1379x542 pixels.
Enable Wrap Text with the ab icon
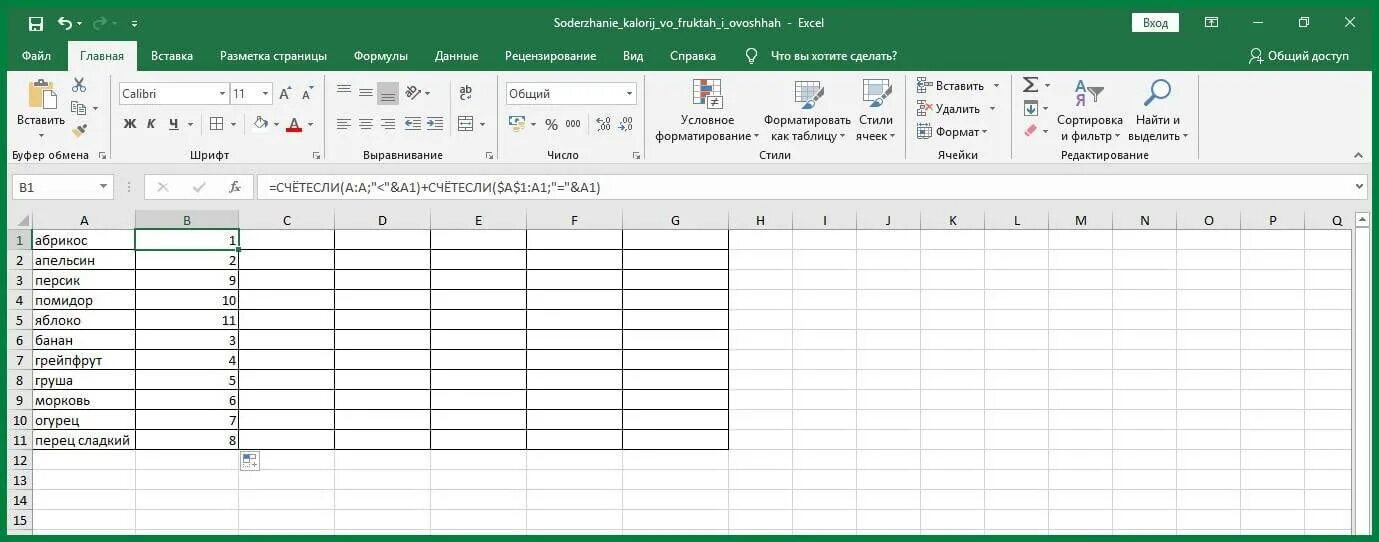(x=465, y=93)
